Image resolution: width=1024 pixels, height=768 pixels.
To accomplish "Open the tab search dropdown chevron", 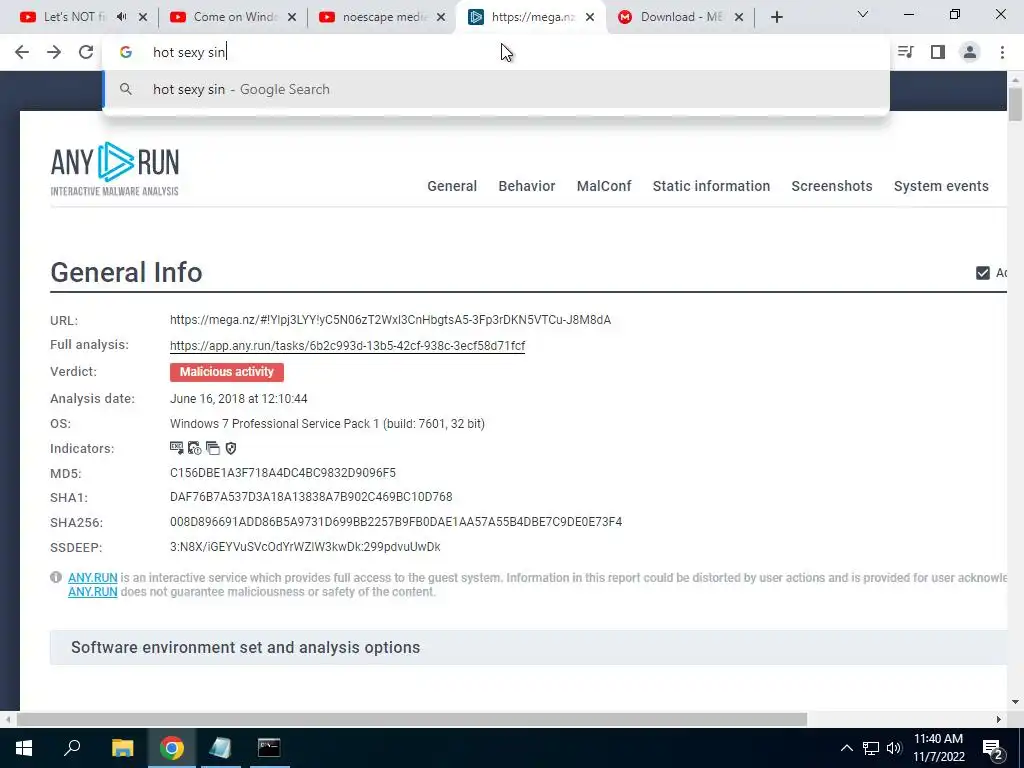I will (863, 14).
